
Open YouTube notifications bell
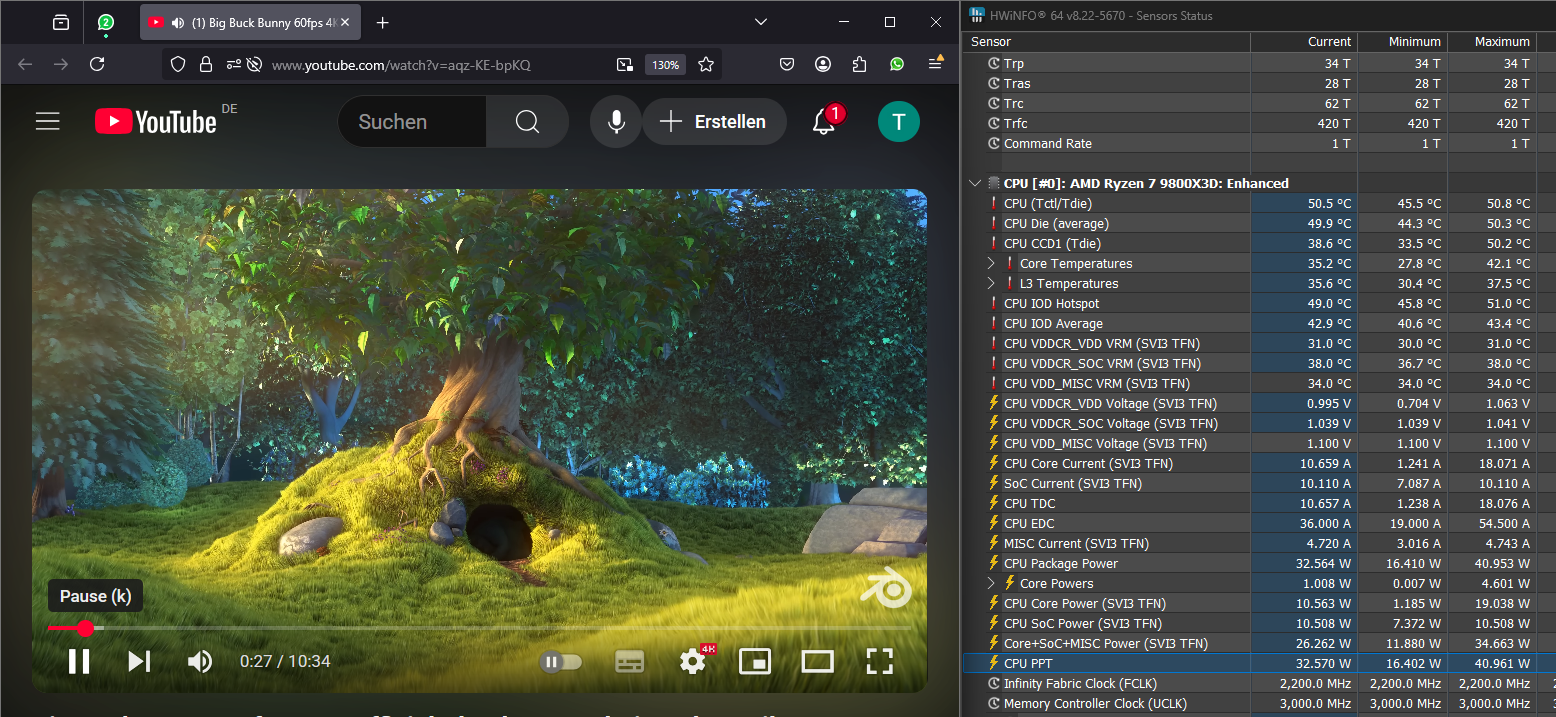(x=824, y=122)
